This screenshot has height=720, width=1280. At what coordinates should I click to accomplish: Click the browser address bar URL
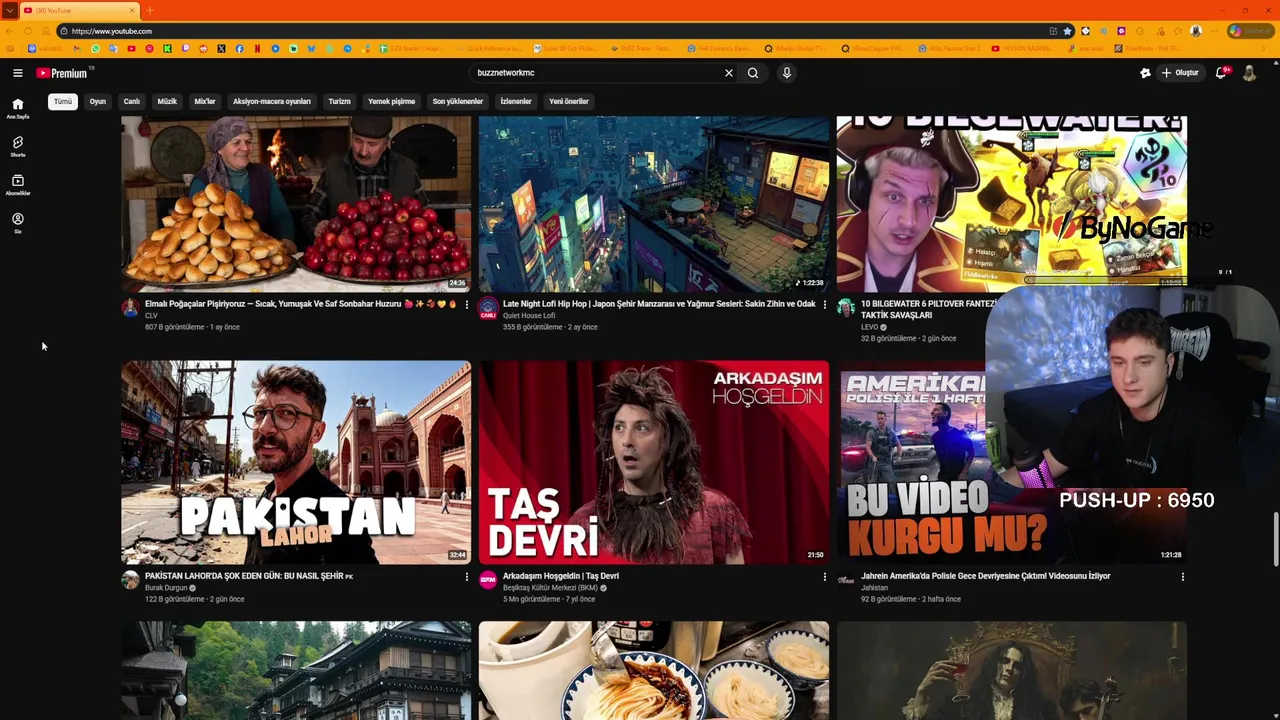112,31
